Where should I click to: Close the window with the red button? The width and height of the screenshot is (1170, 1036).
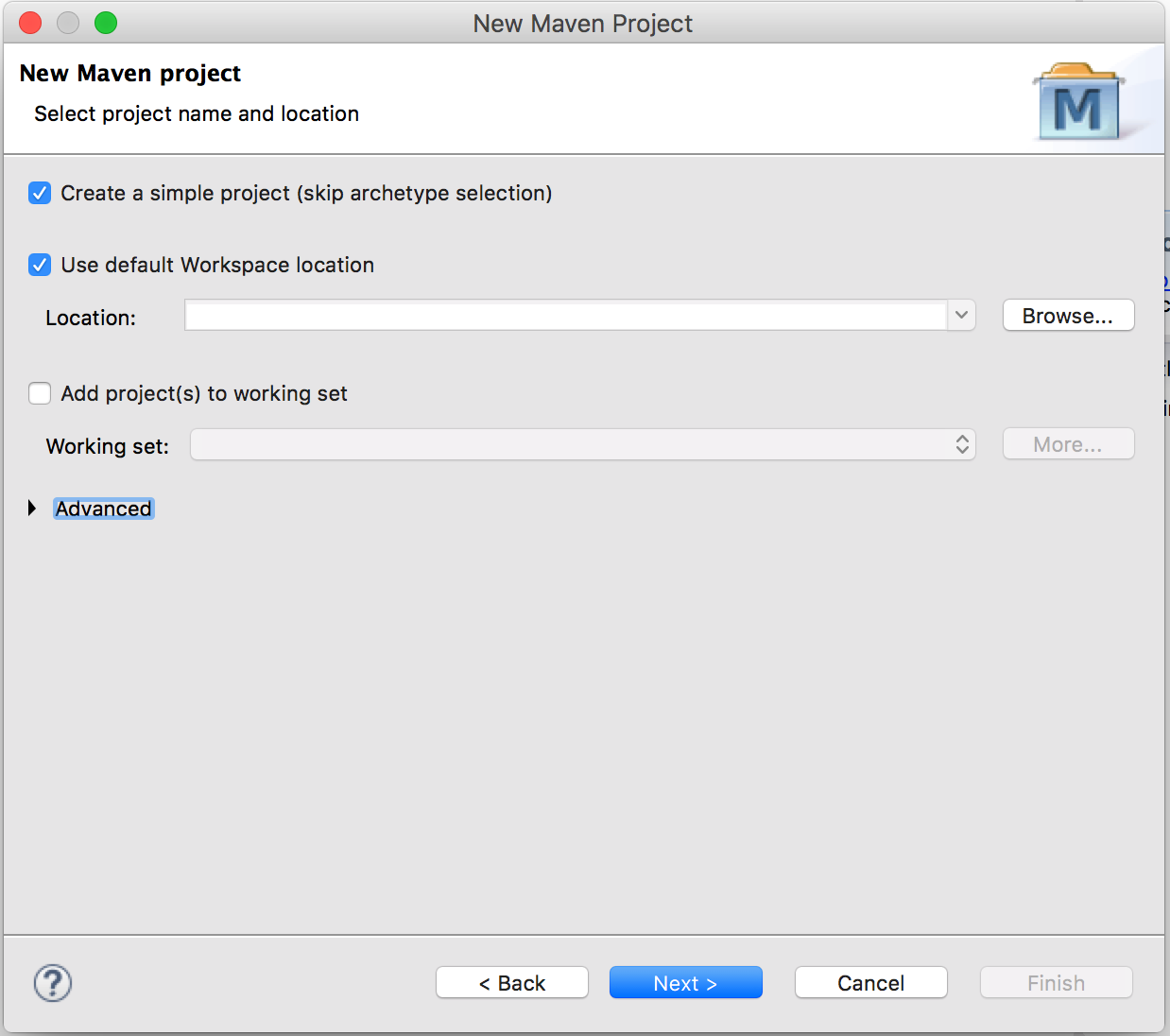click(x=30, y=23)
